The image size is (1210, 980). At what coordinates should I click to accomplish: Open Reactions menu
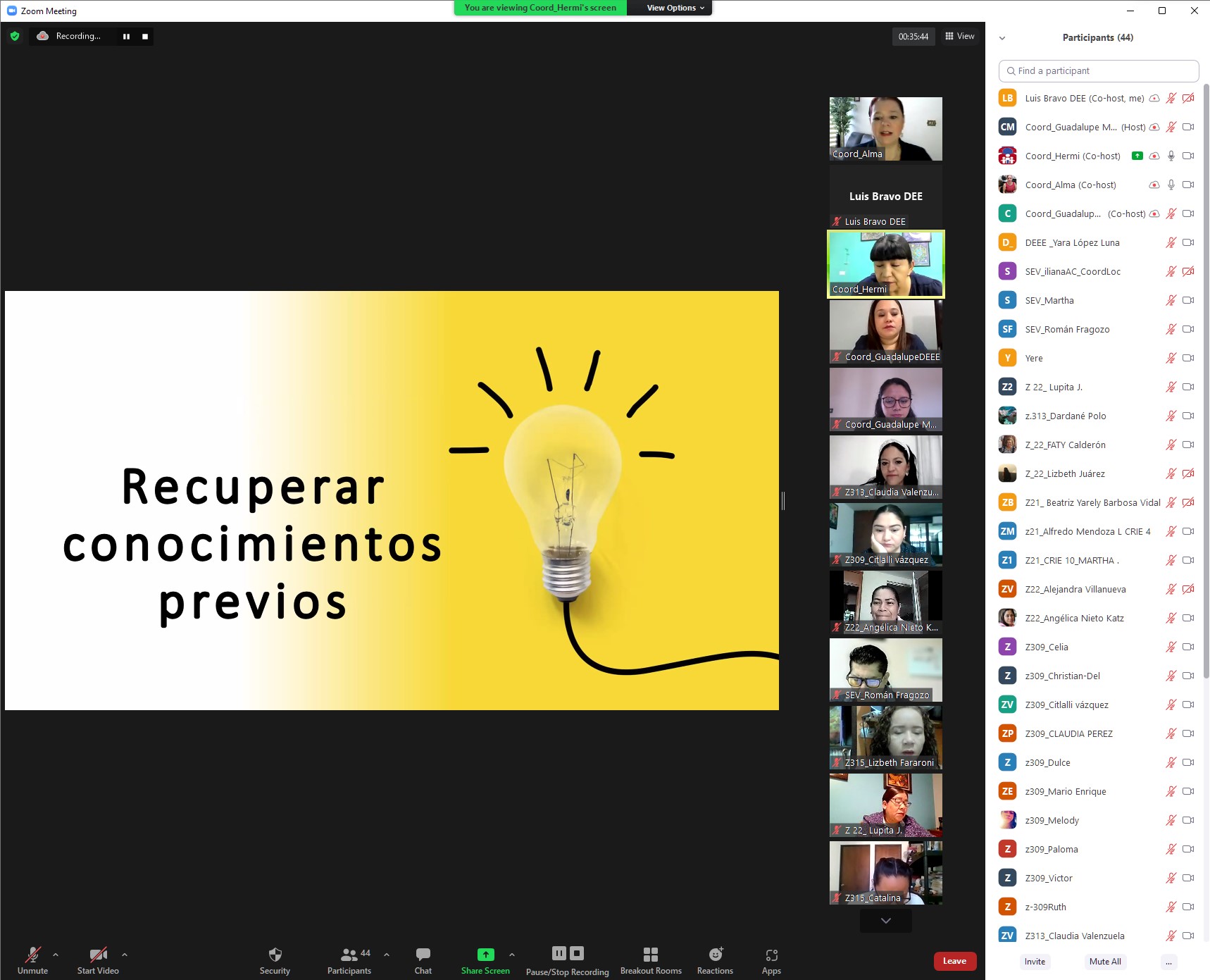pyautogui.click(x=715, y=961)
